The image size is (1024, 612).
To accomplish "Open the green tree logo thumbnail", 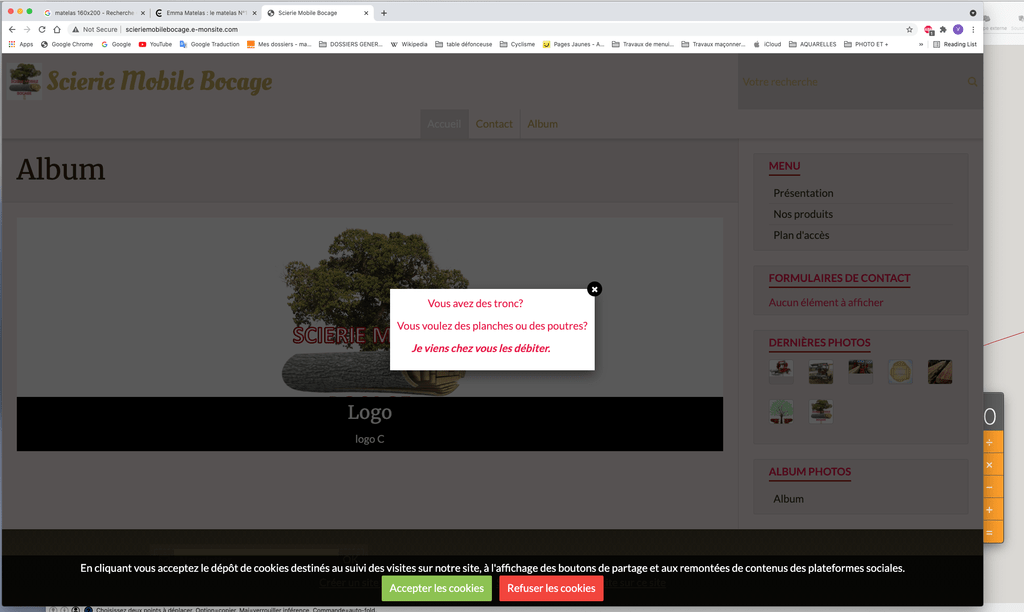I will 781,411.
